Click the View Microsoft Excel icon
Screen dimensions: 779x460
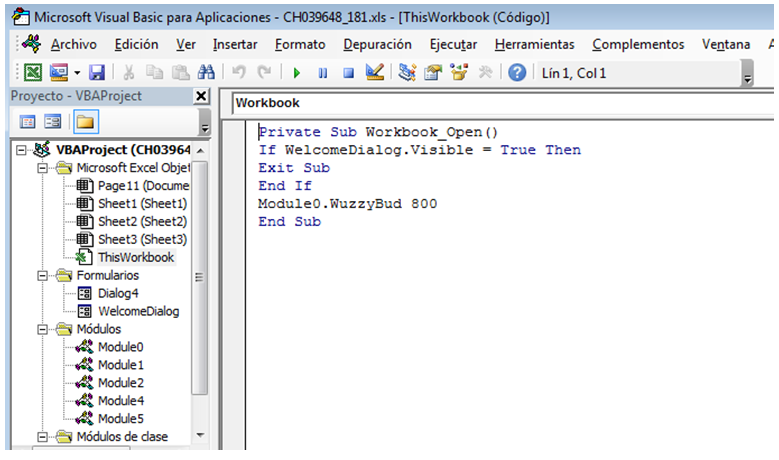point(32,73)
